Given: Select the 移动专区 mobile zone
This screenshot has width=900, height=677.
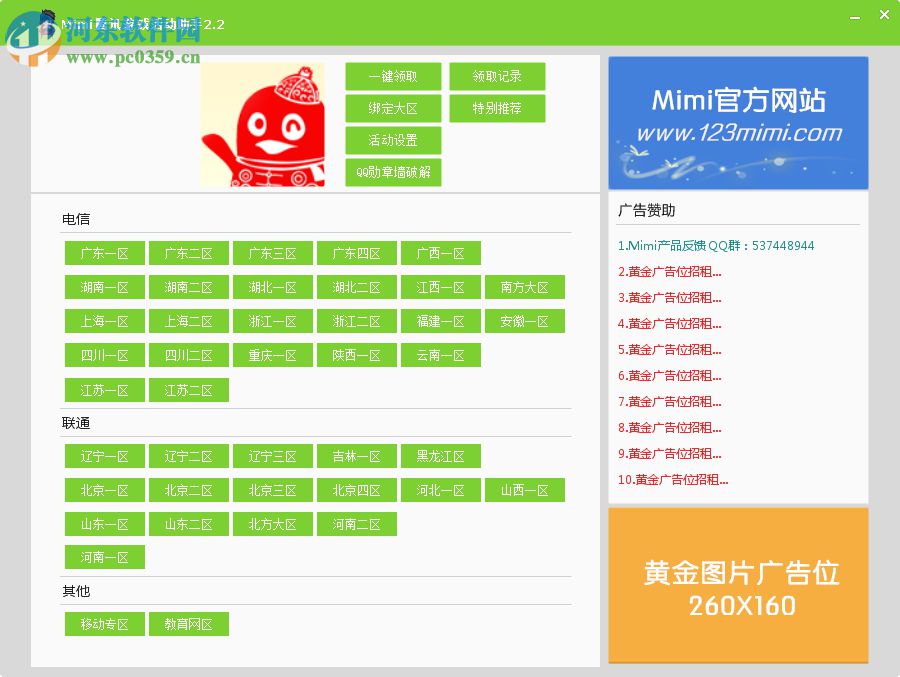Looking at the screenshot, I should tap(104, 624).
